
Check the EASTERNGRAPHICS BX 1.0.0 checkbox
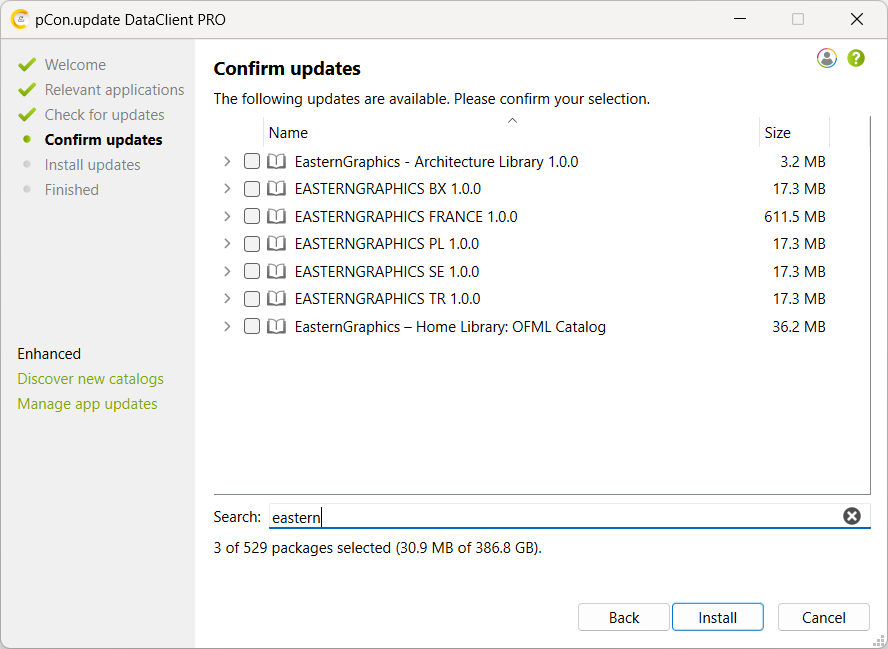tap(252, 189)
